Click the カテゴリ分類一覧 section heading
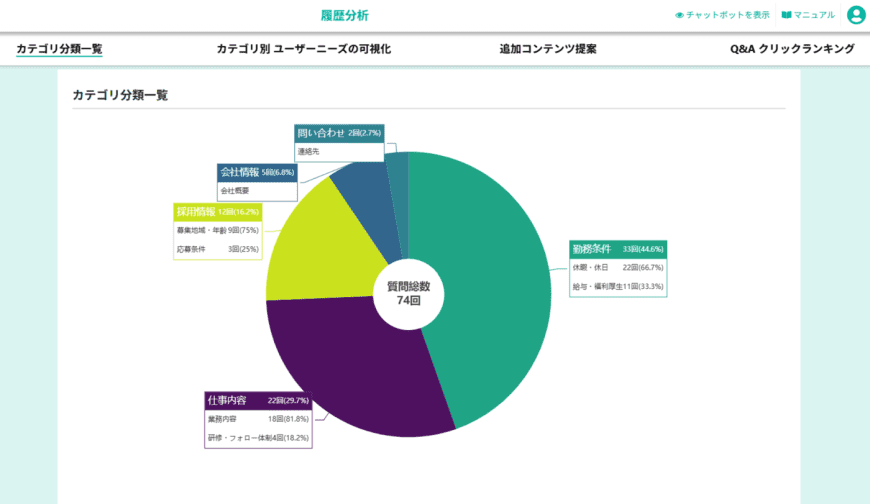Viewport: 870px width, 504px height. [120, 95]
